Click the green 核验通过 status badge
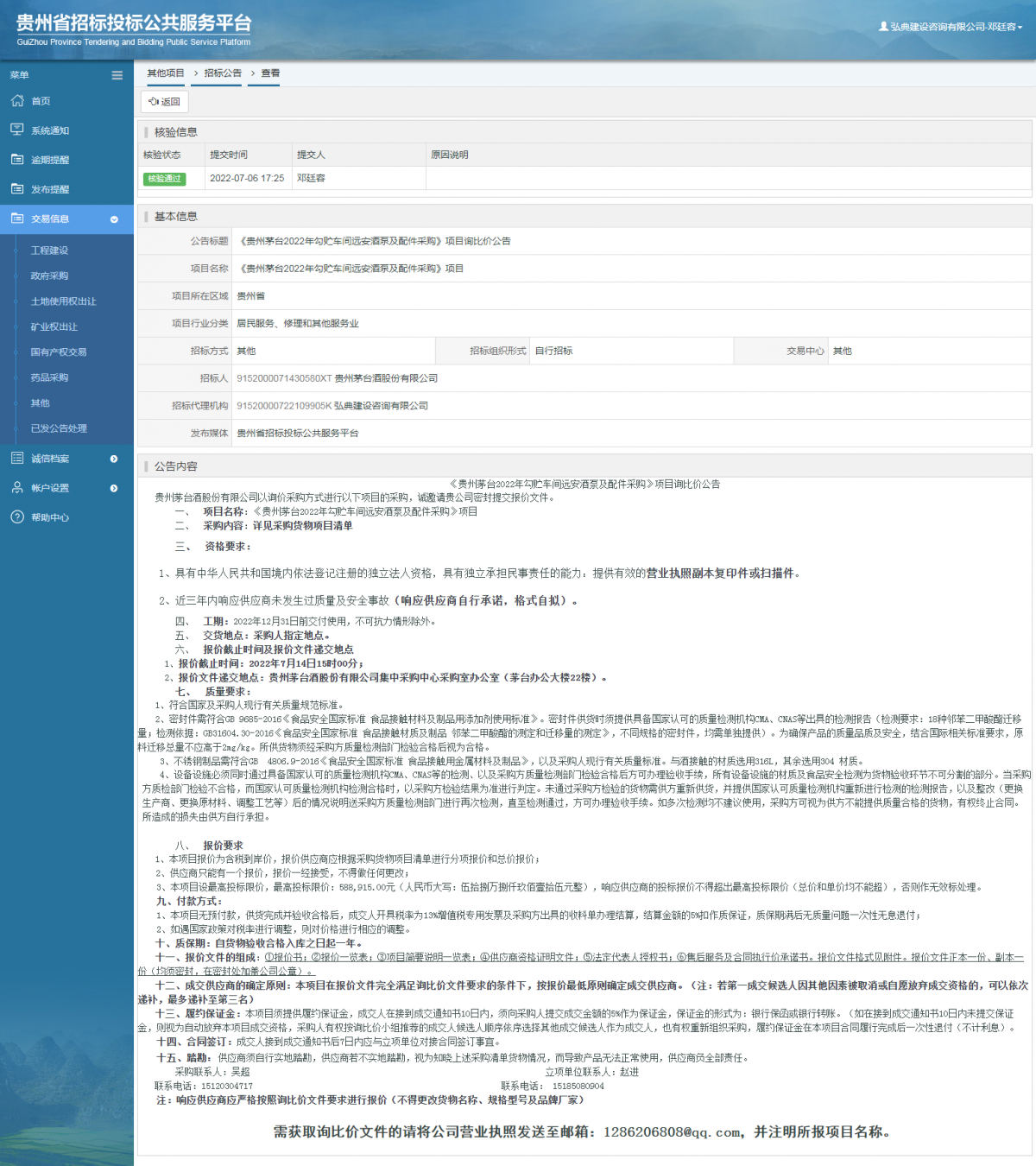Viewport: 1036px width, 1166px height. point(164,179)
